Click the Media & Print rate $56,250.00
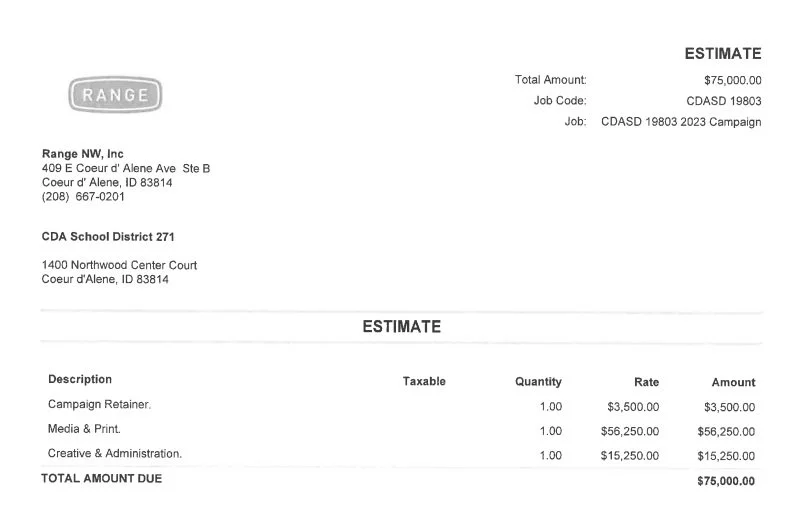Screen dimensions: 800x510 tap(630, 431)
